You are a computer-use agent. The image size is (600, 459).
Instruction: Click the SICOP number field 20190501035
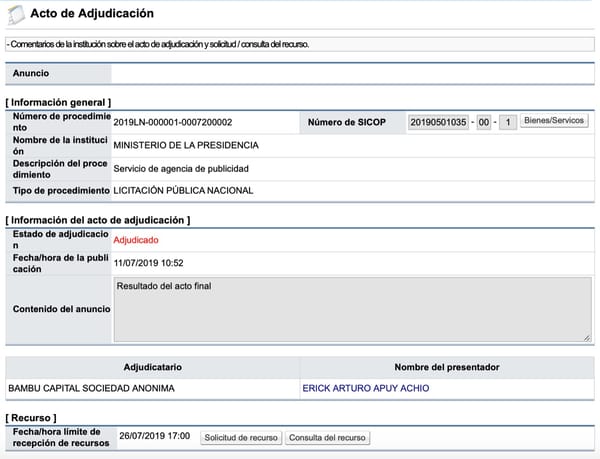coord(438,122)
